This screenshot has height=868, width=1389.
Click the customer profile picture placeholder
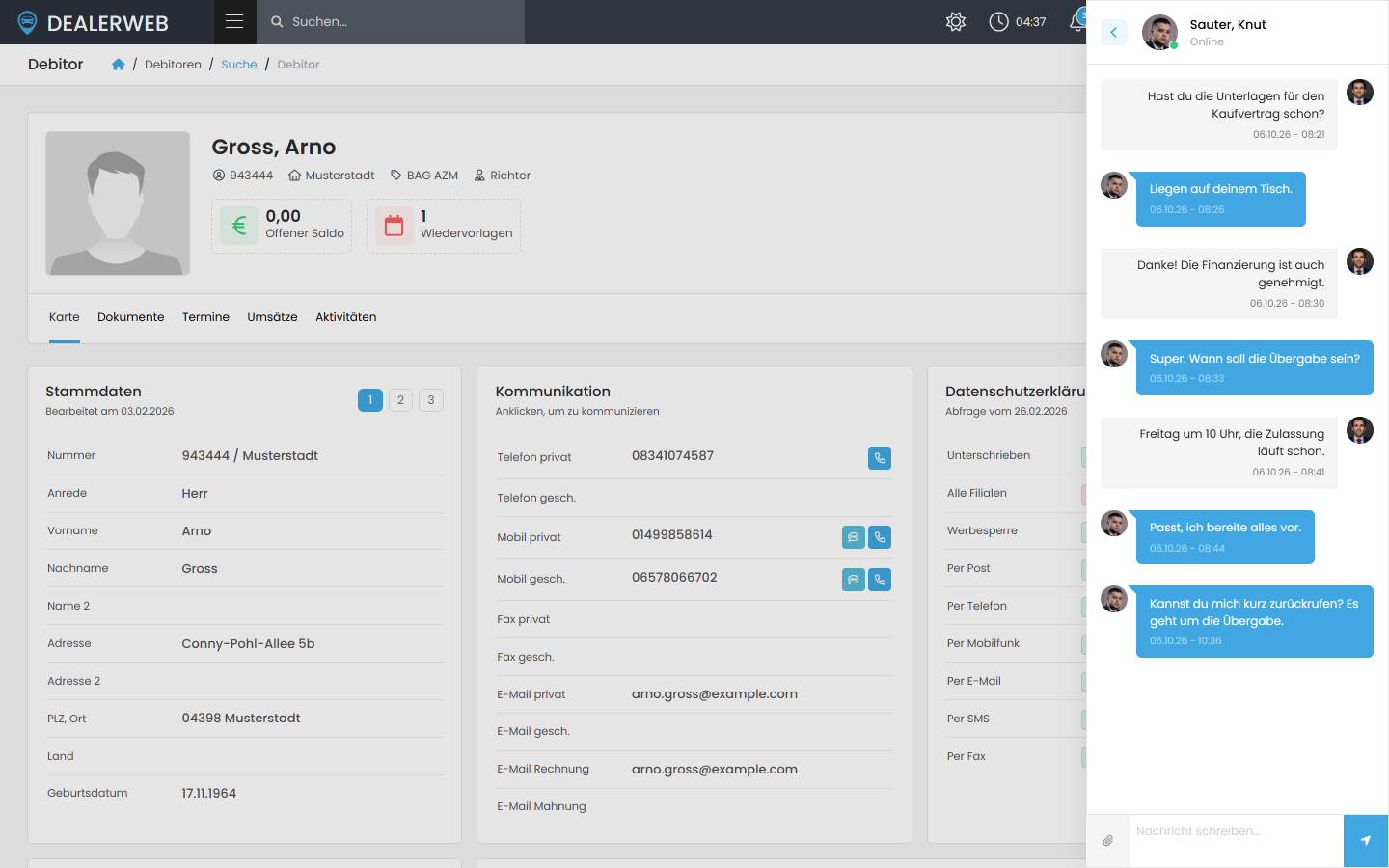(118, 203)
